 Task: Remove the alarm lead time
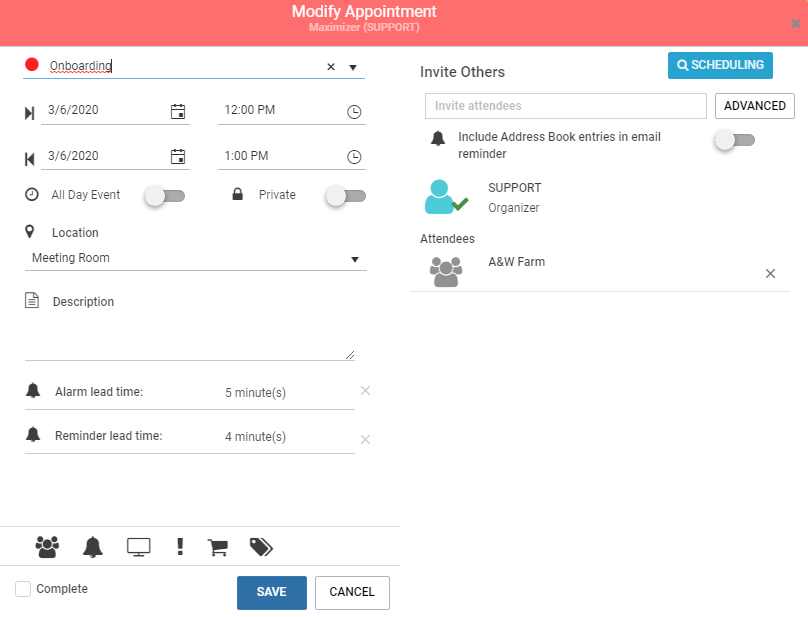click(365, 391)
